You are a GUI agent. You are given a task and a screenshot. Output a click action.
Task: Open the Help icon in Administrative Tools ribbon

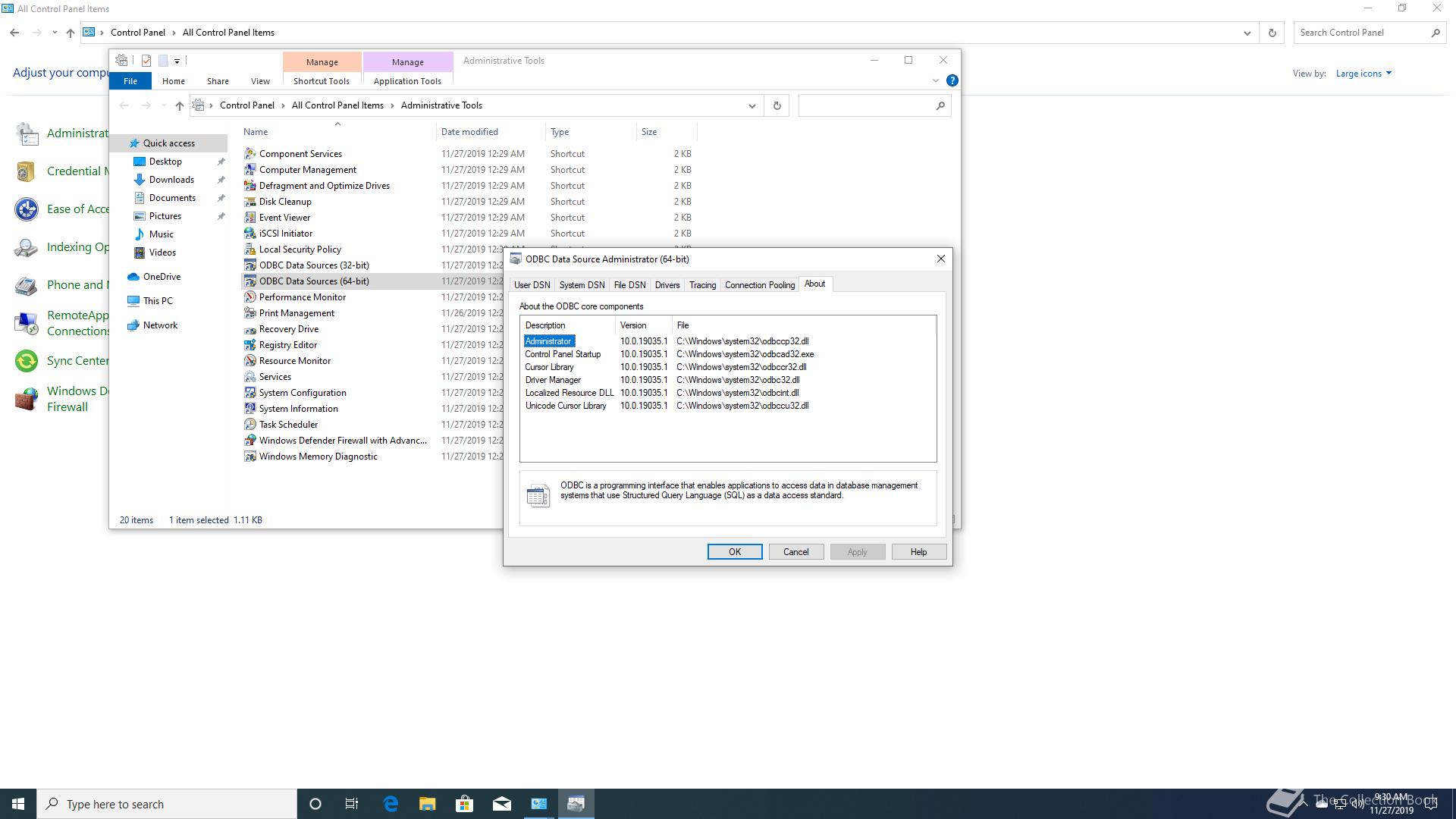952,80
